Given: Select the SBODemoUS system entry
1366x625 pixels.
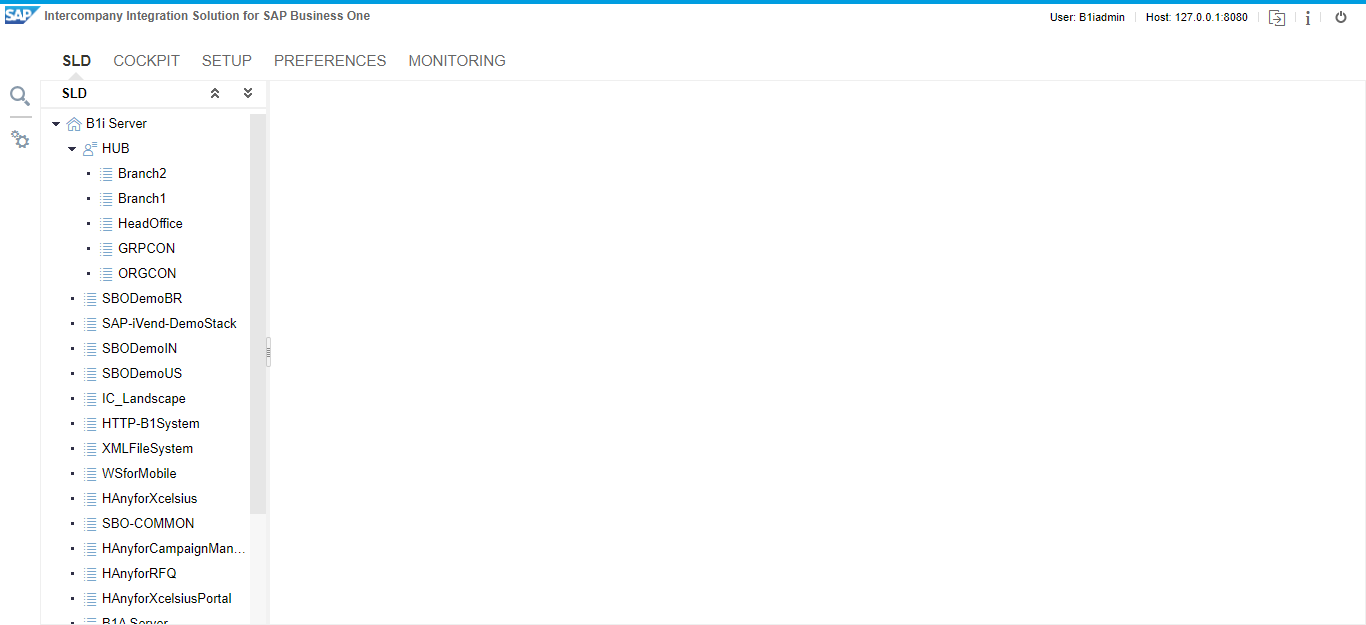Looking at the screenshot, I should (x=142, y=374).
